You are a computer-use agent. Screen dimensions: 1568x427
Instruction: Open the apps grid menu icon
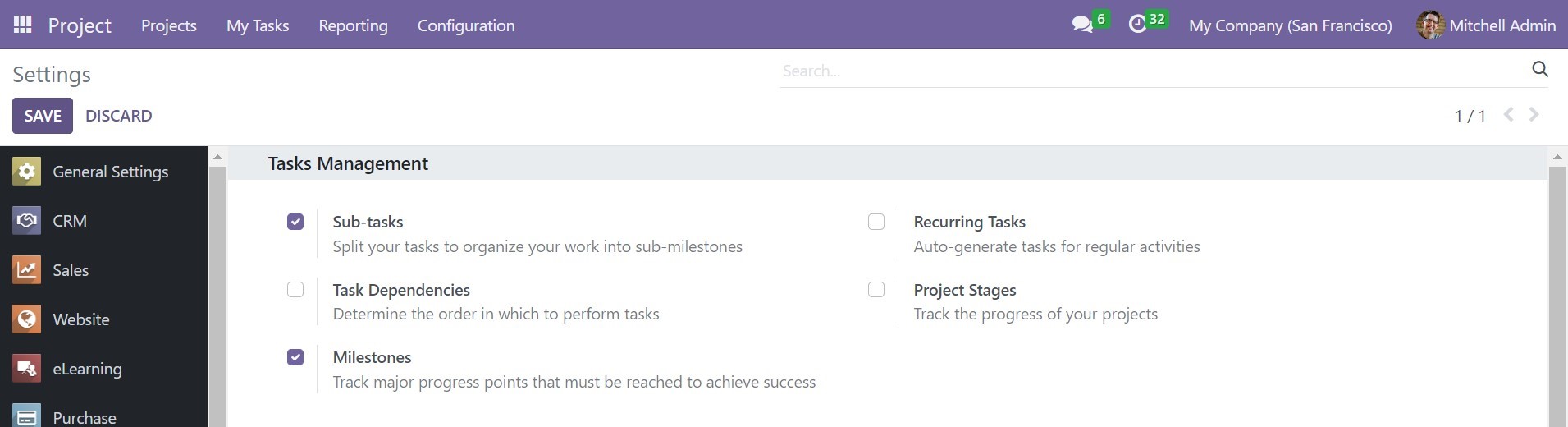[23, 25]
